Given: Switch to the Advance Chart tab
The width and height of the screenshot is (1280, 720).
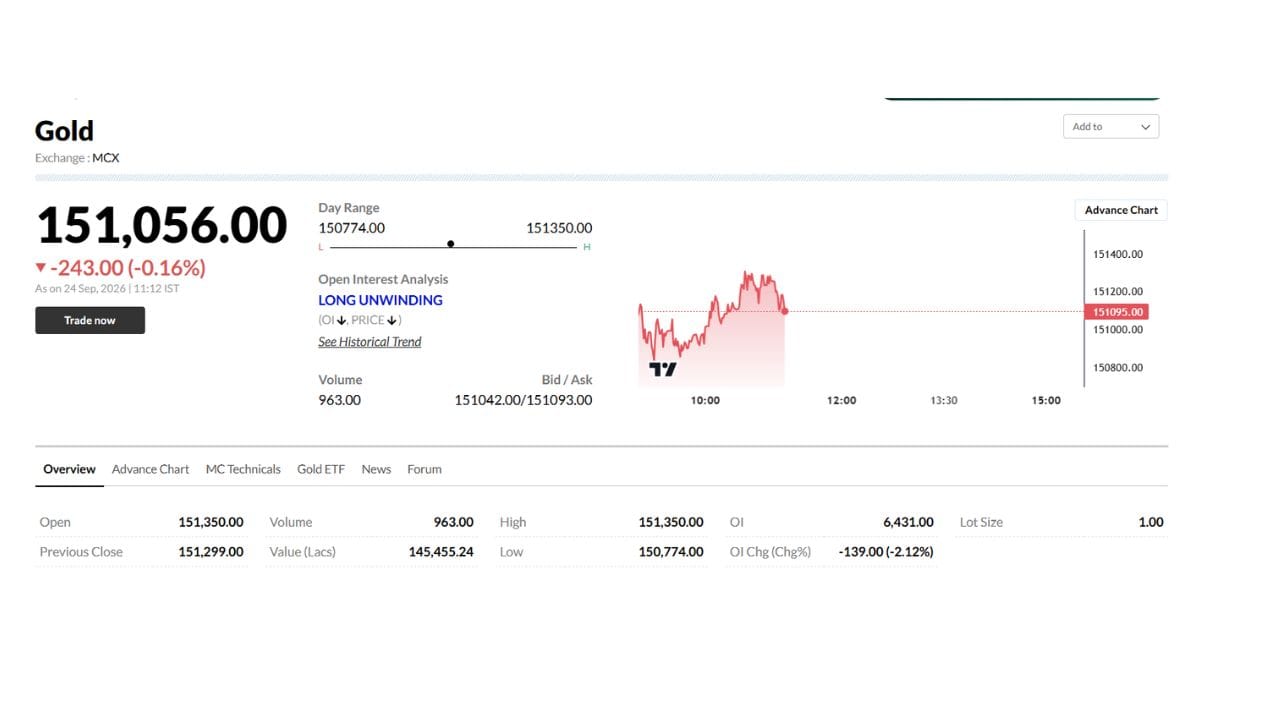Looking at the screenshot, I should coord(150,469).
